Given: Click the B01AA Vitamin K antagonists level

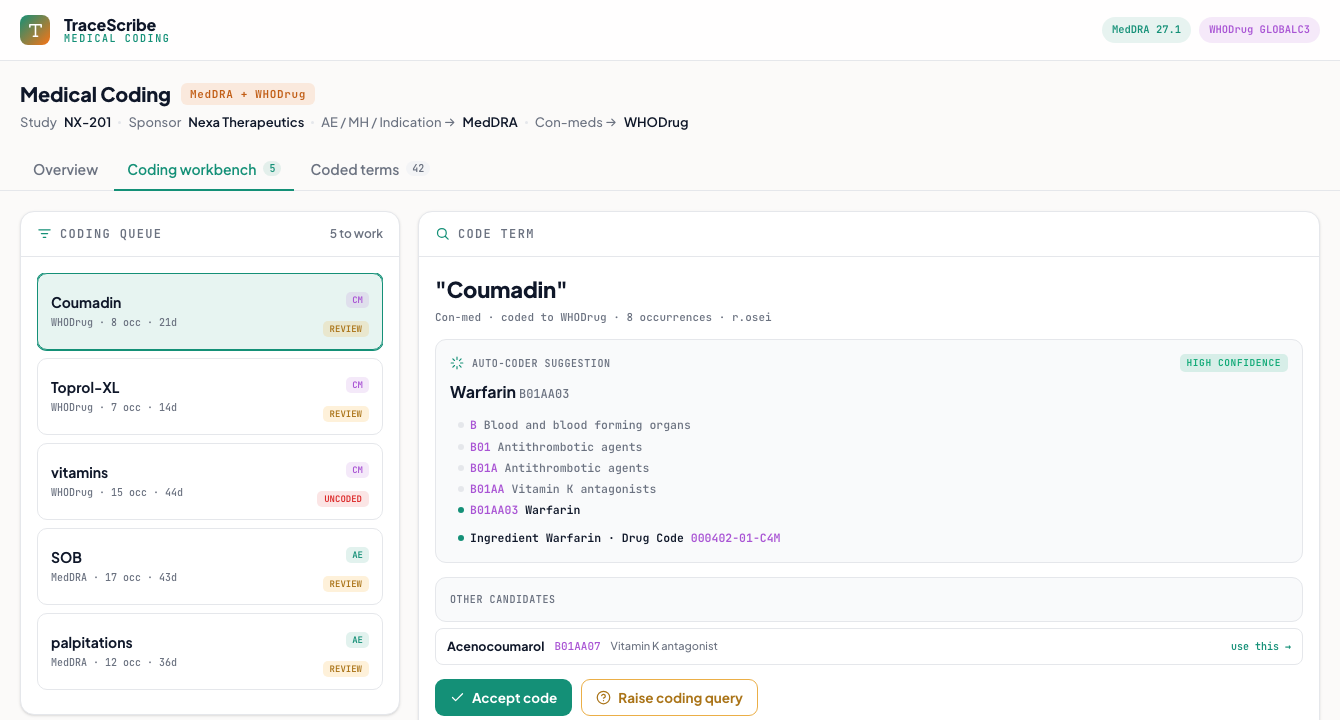Looking at the screenshot, I should point(563,489).
